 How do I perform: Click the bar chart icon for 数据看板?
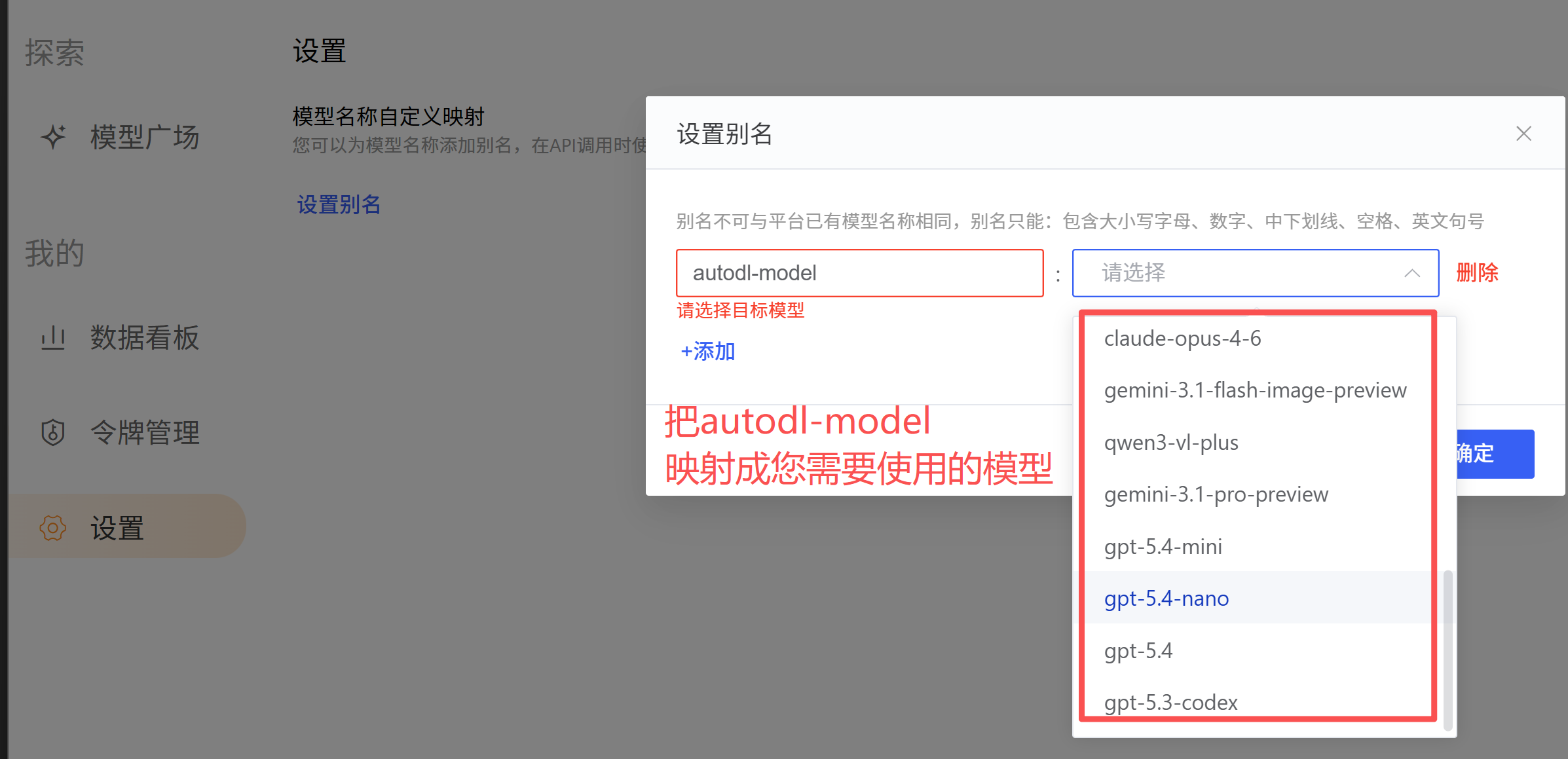coord(53,338)
